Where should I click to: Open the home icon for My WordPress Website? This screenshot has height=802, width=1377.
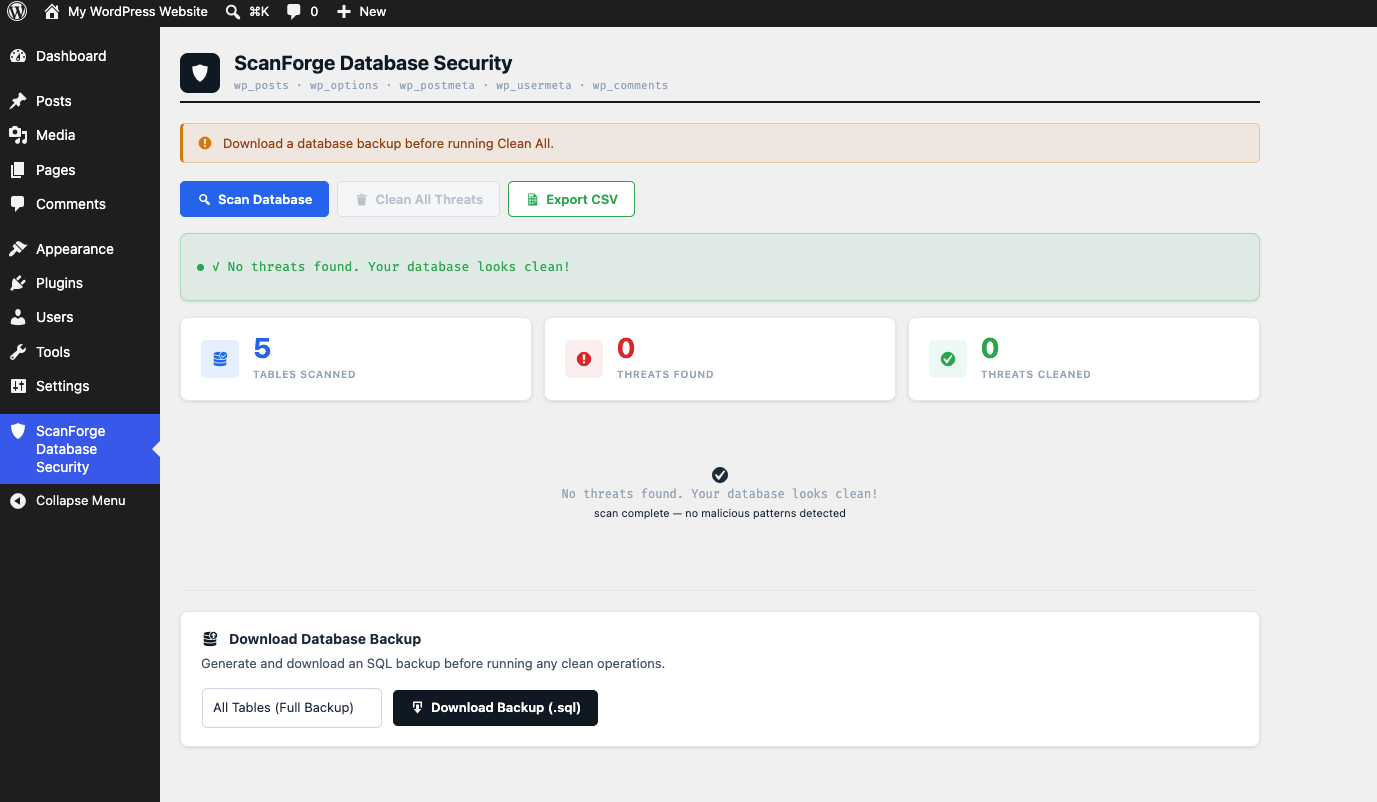click(x=52, y=12)
